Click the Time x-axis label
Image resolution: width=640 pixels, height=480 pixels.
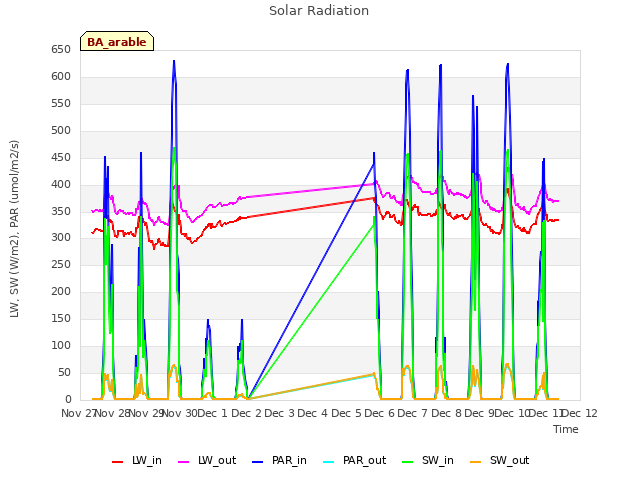(x=565, y=429)
